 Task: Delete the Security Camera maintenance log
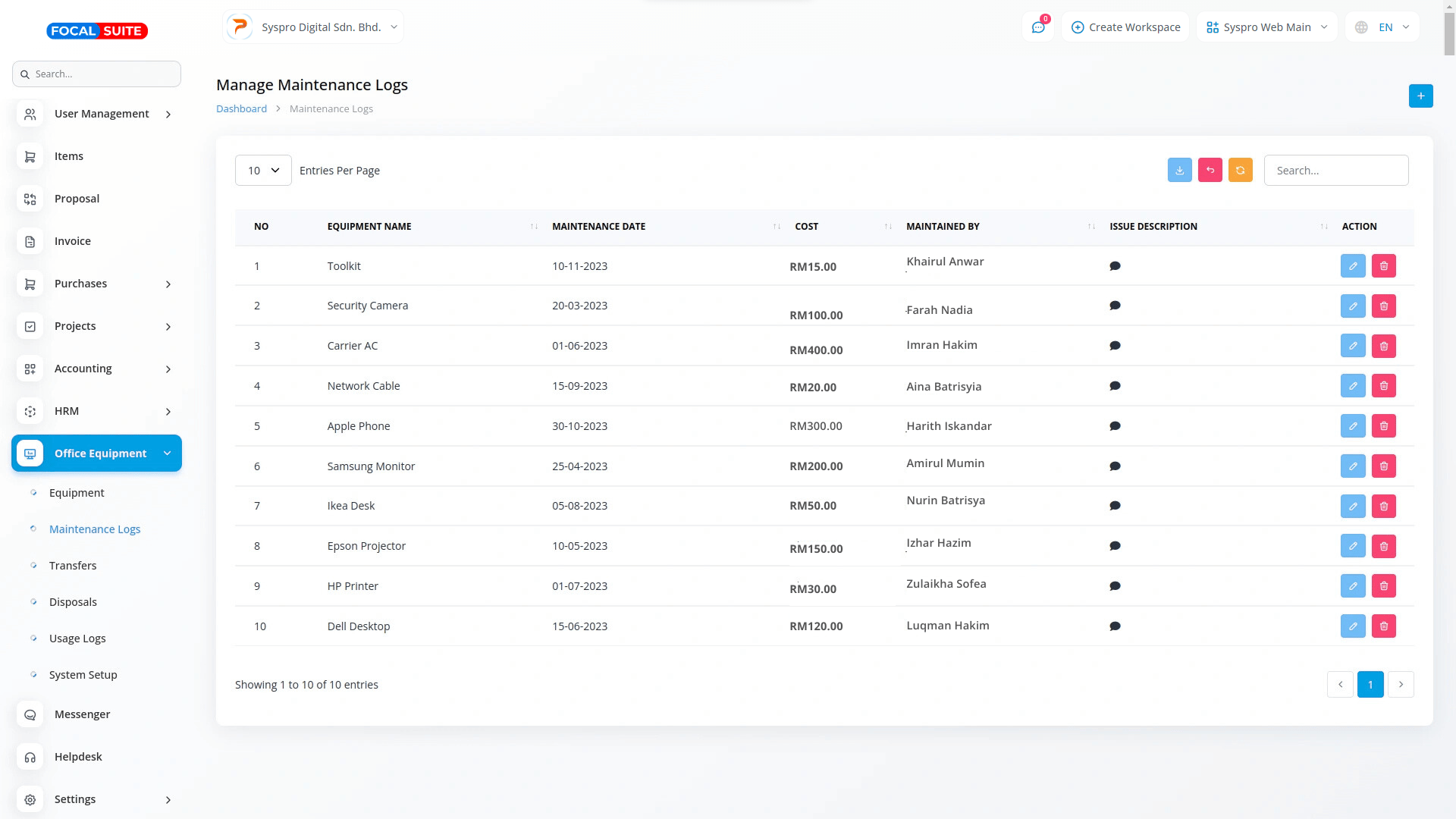(x=1383, y=306)
